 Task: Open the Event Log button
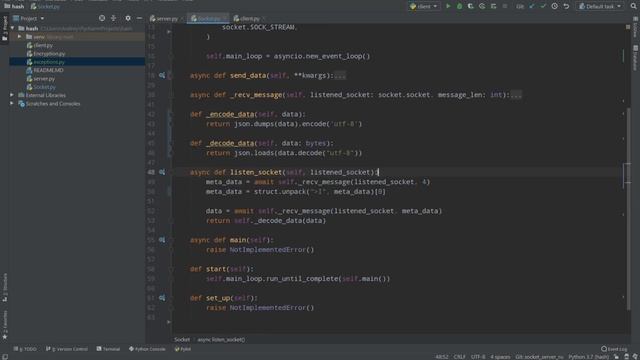pyautogui.click(x=614, y=349)
